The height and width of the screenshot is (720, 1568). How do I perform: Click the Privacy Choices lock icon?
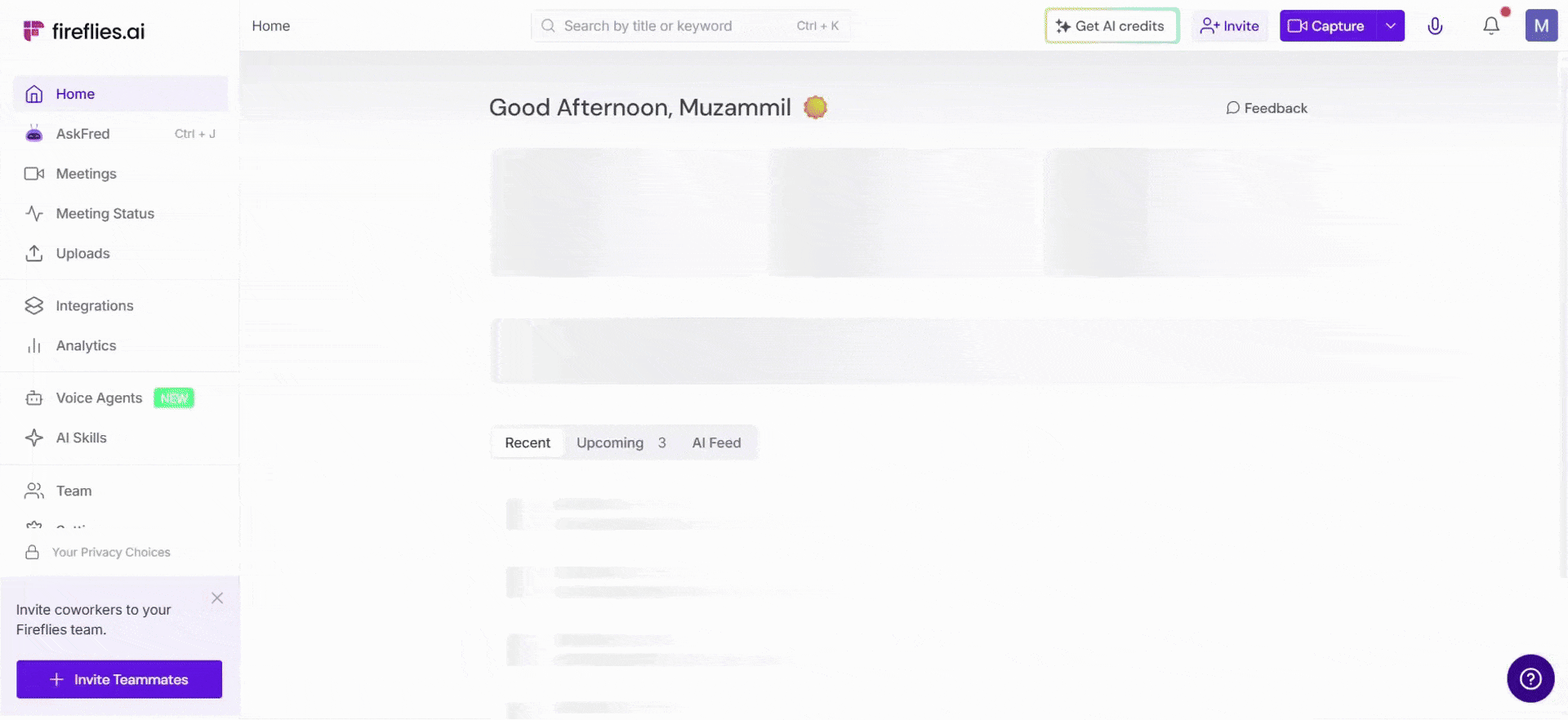tap(32, 553)
